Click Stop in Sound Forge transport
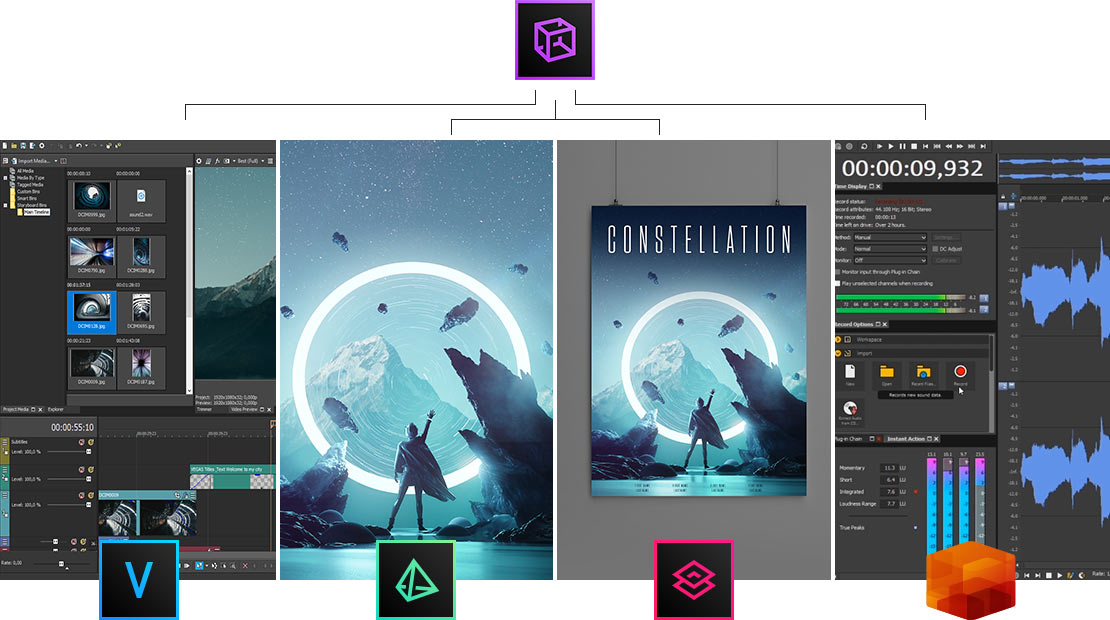The image size is (1110, 620). click(914, 147)
